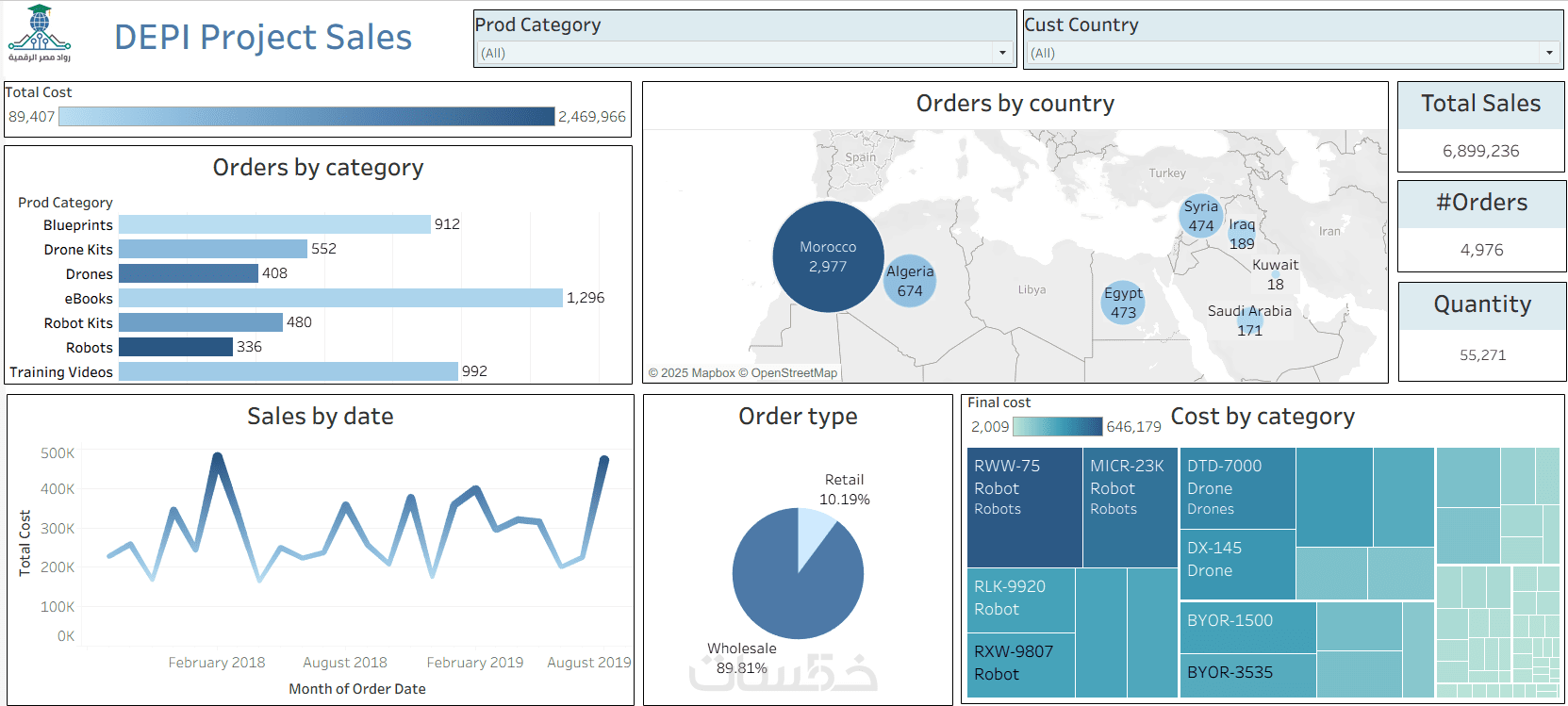The image size is (1568, 706).
Task: Click the Morocco bubble on the map
Action: point(828,256)
